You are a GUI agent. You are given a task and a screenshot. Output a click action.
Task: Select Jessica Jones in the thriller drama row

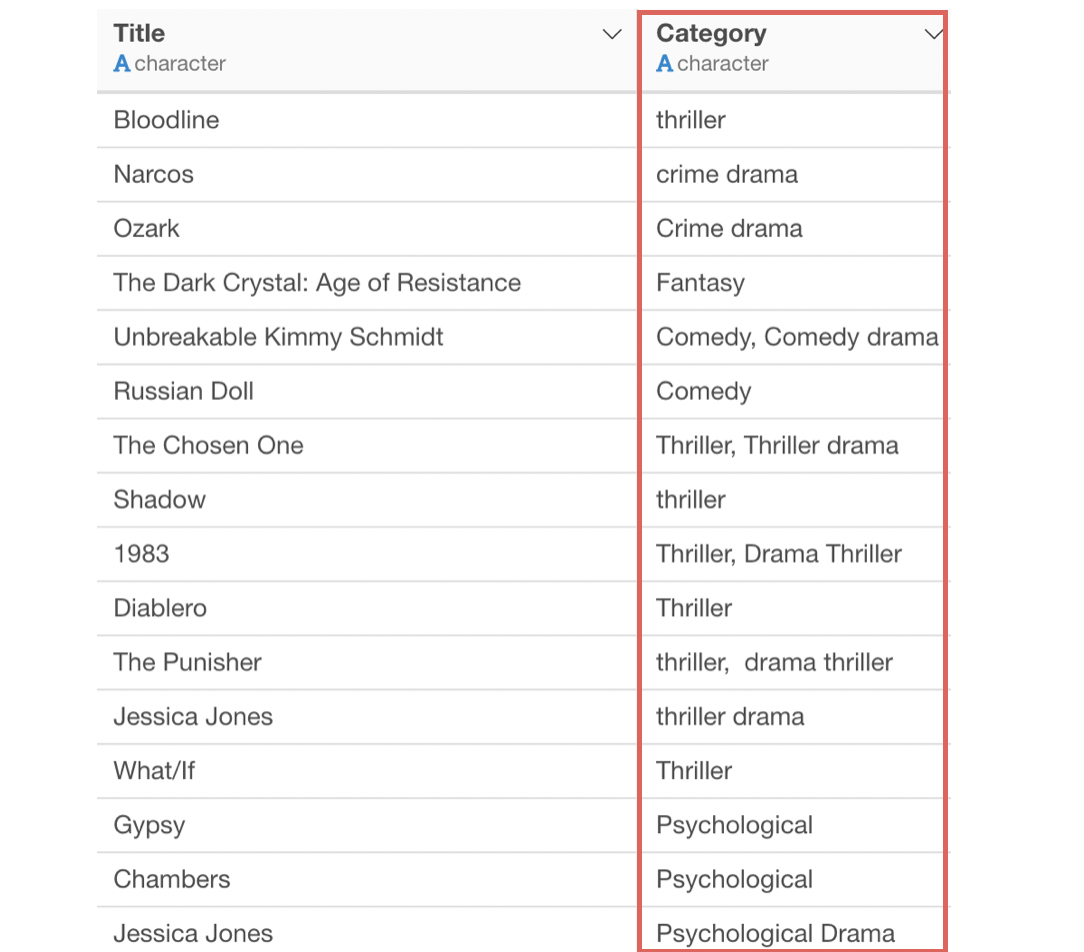click(367, 717)
